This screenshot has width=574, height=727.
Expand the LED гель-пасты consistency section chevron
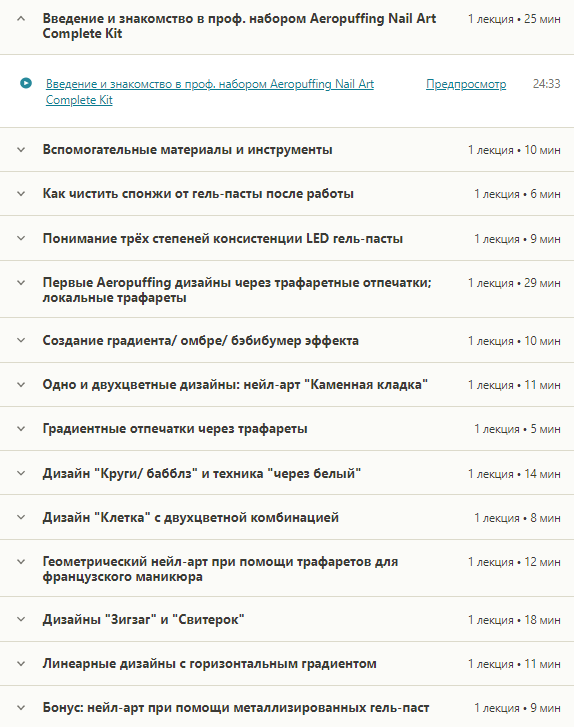[21, 238]
